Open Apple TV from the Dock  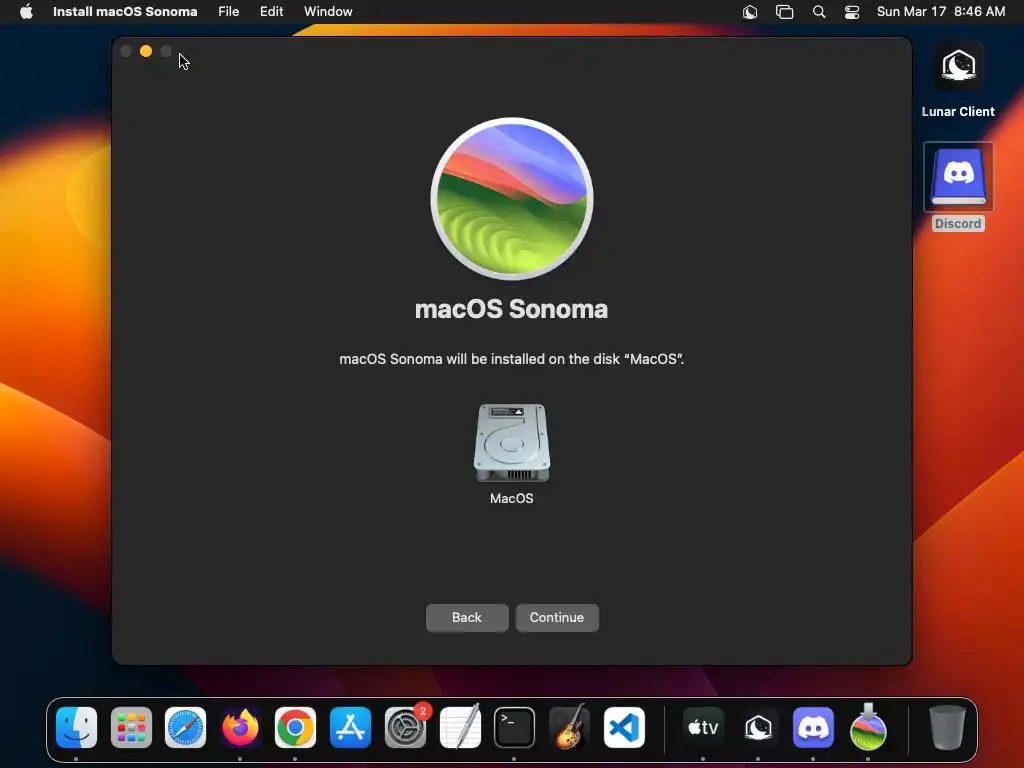703,727
